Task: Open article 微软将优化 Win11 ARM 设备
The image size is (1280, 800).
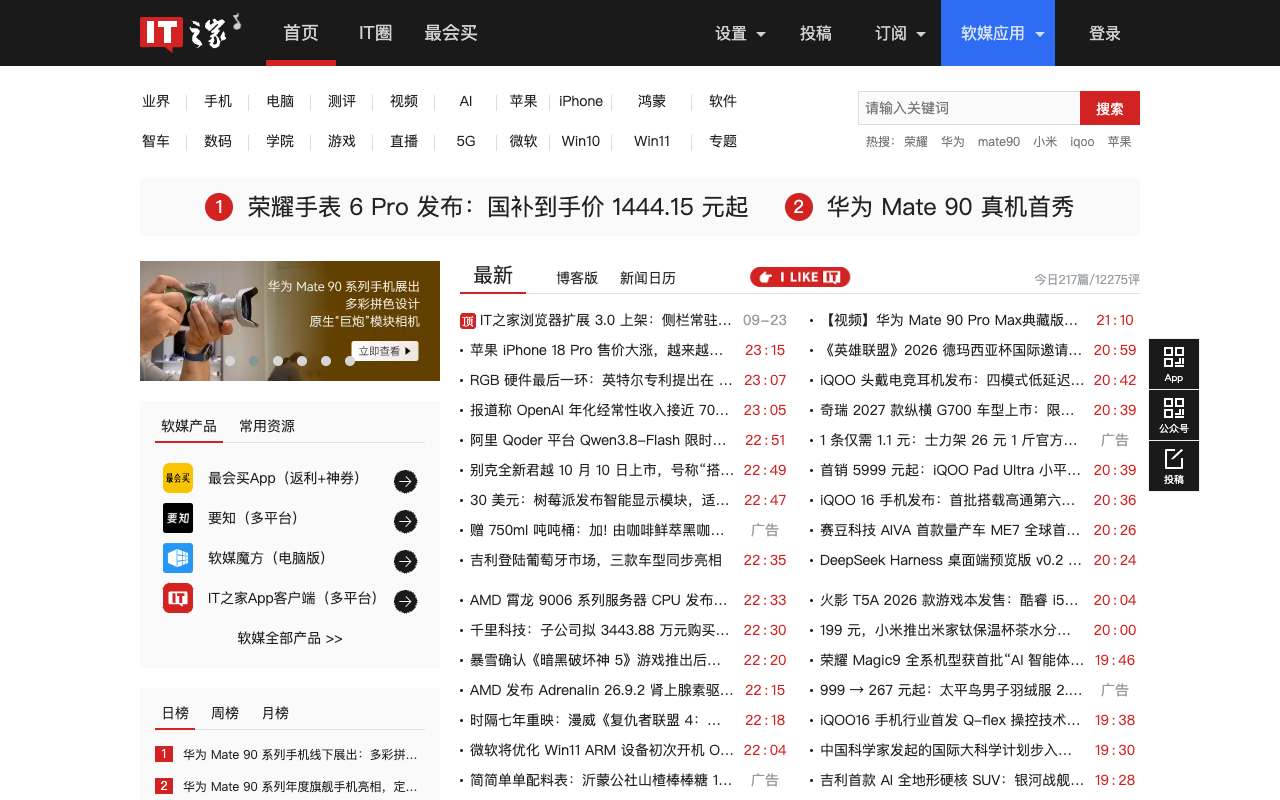Action: 601,750
